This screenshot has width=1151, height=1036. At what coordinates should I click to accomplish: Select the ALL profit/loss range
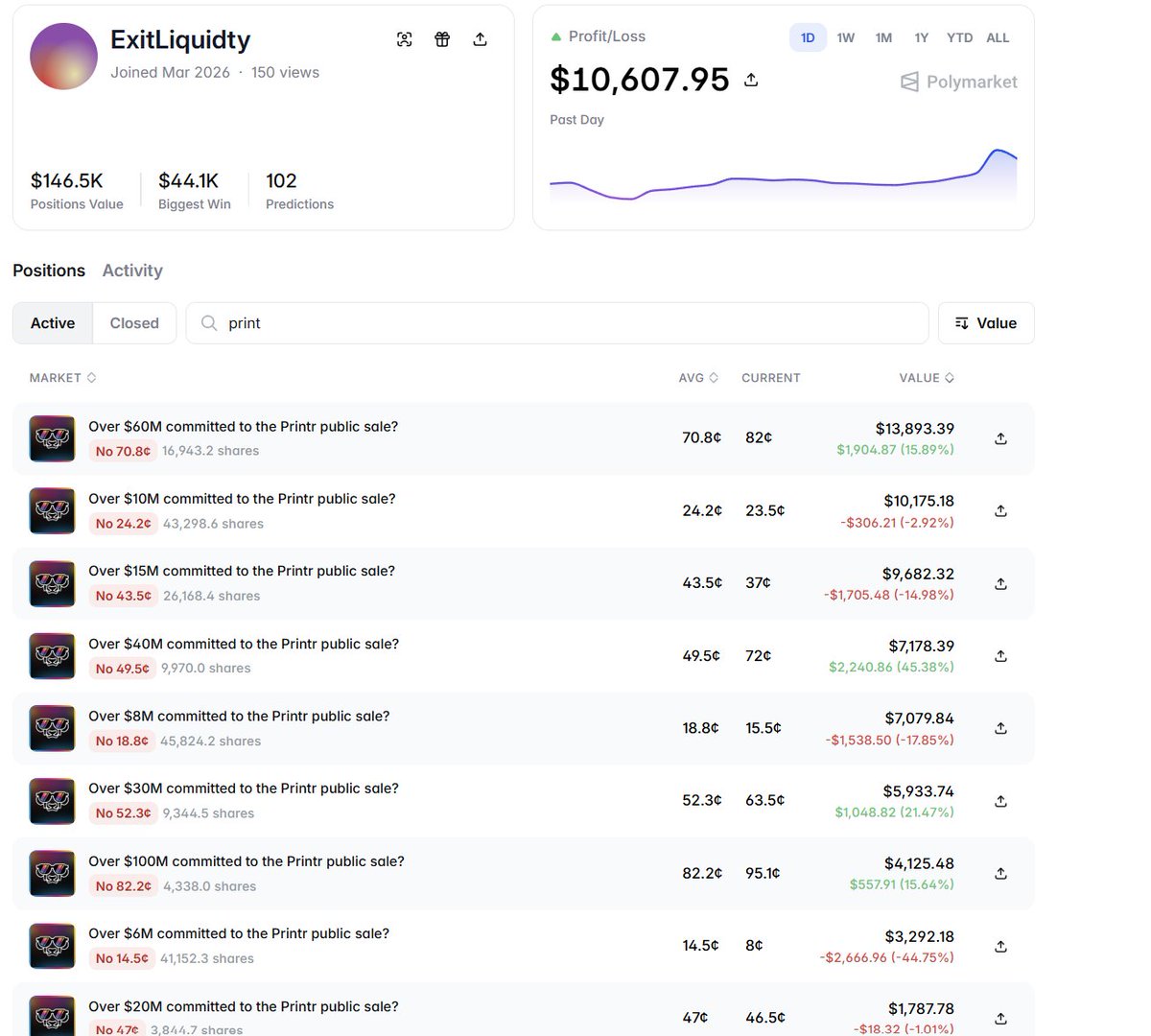click(998, 37)
